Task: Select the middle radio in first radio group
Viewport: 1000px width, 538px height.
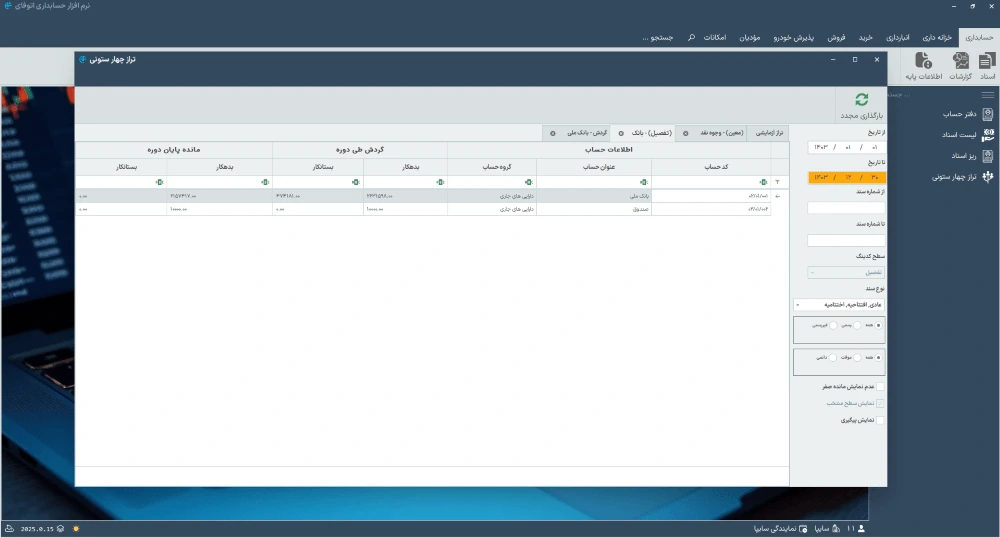Action: pos(857,325)
